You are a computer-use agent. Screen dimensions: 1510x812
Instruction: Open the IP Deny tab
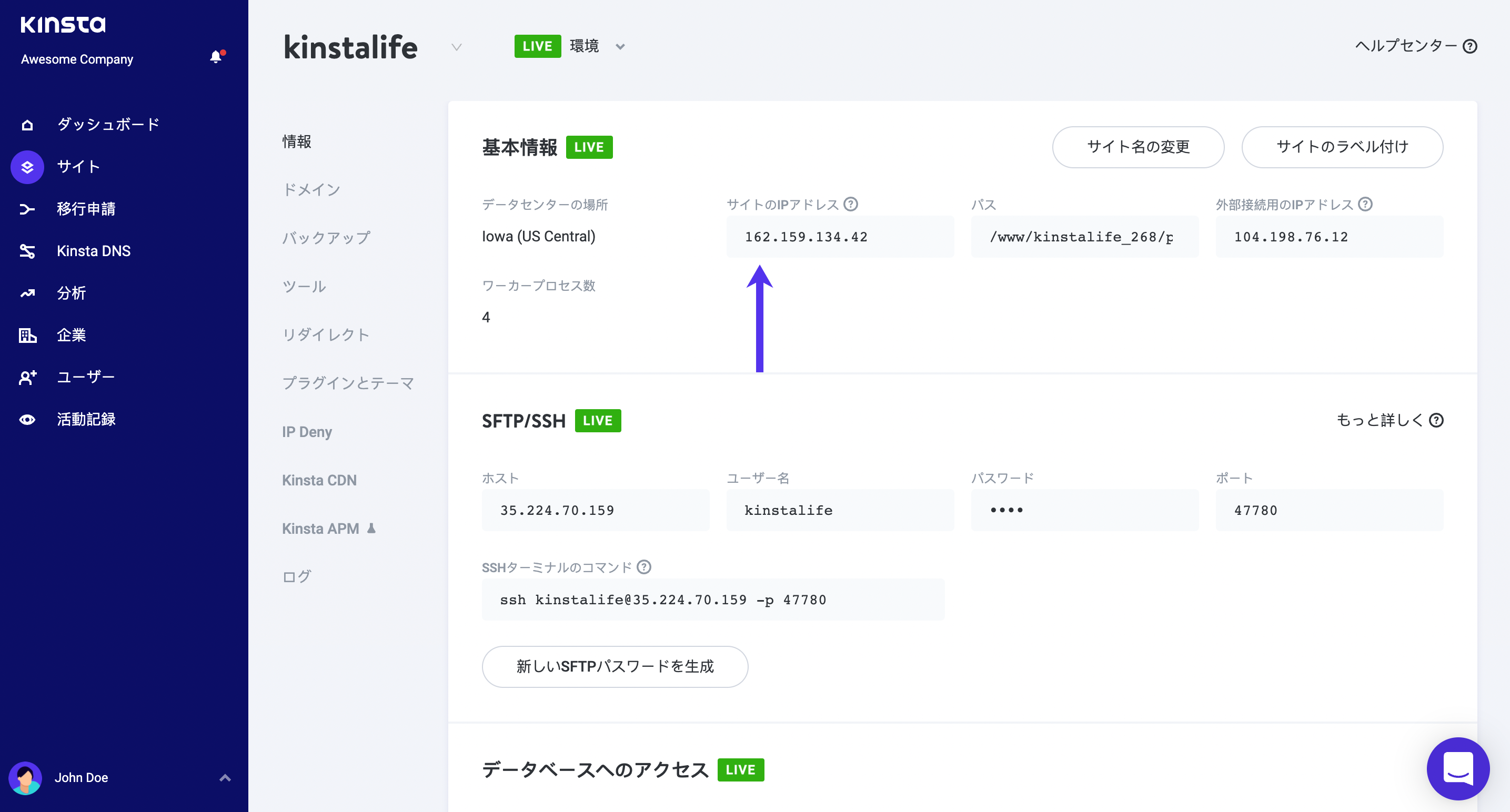(307, 432)
